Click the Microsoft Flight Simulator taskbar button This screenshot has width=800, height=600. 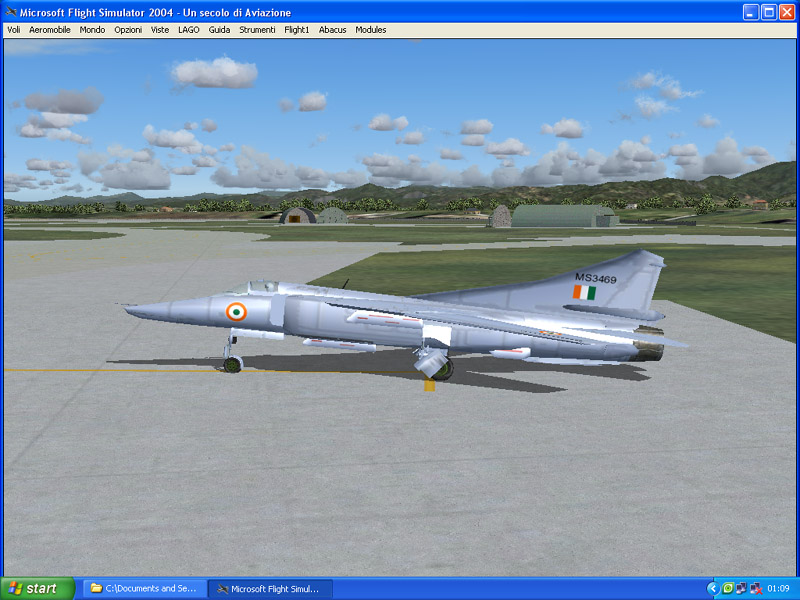click(270, 588)
